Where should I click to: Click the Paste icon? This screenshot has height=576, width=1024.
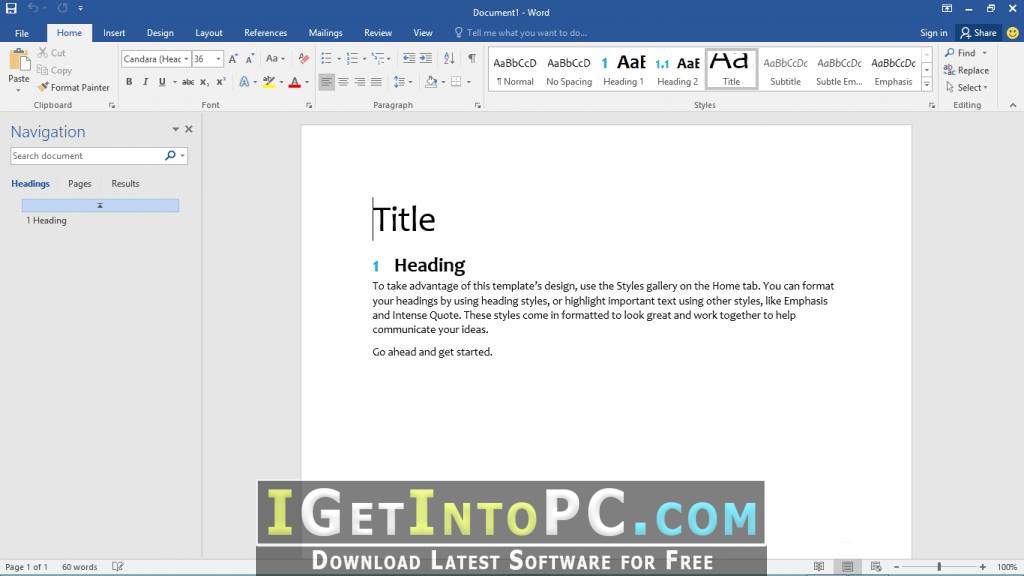click(19, 61)
